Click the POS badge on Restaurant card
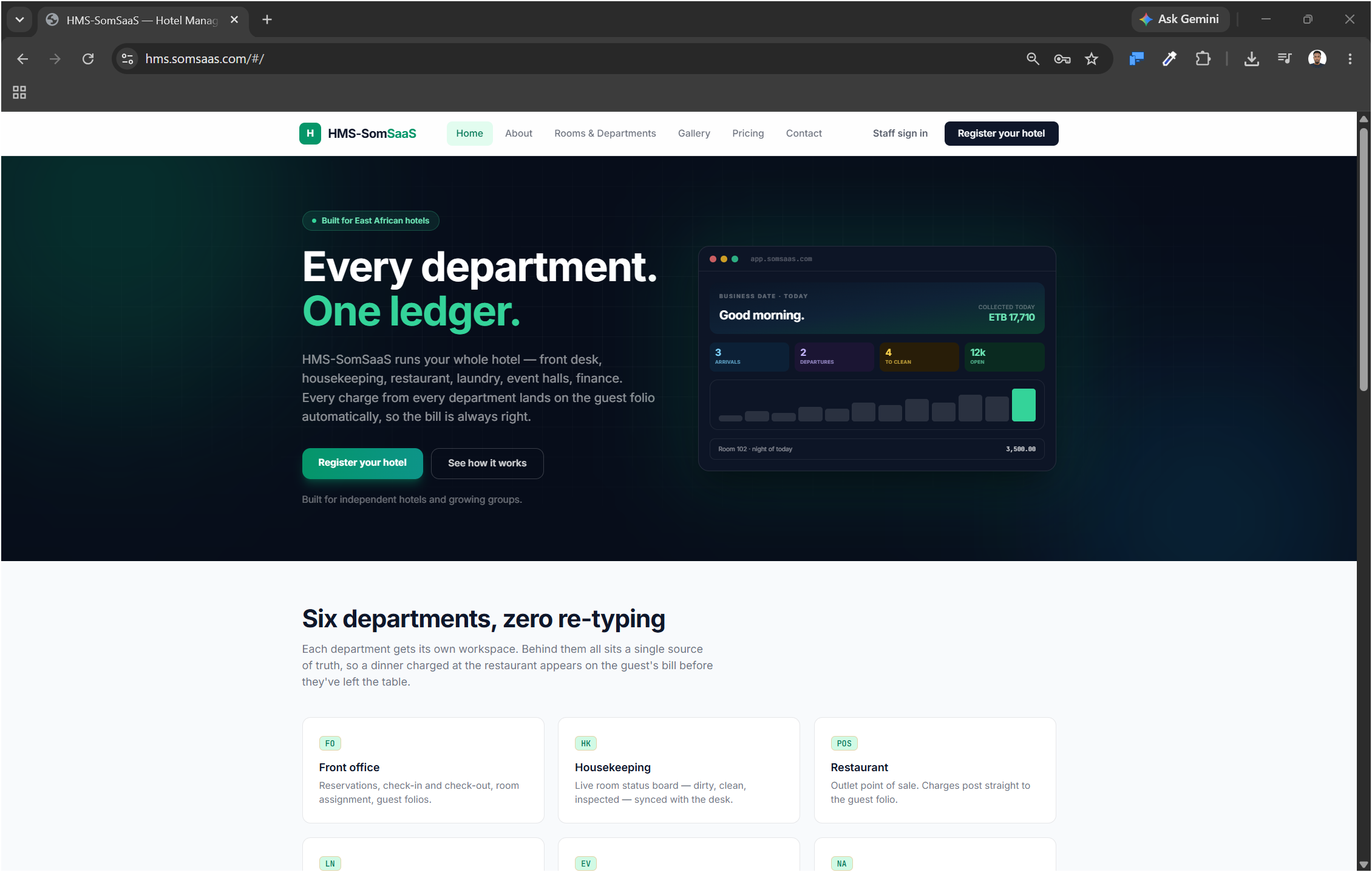The width and height of the screenshot is (1372, 872). pos(844,743)
